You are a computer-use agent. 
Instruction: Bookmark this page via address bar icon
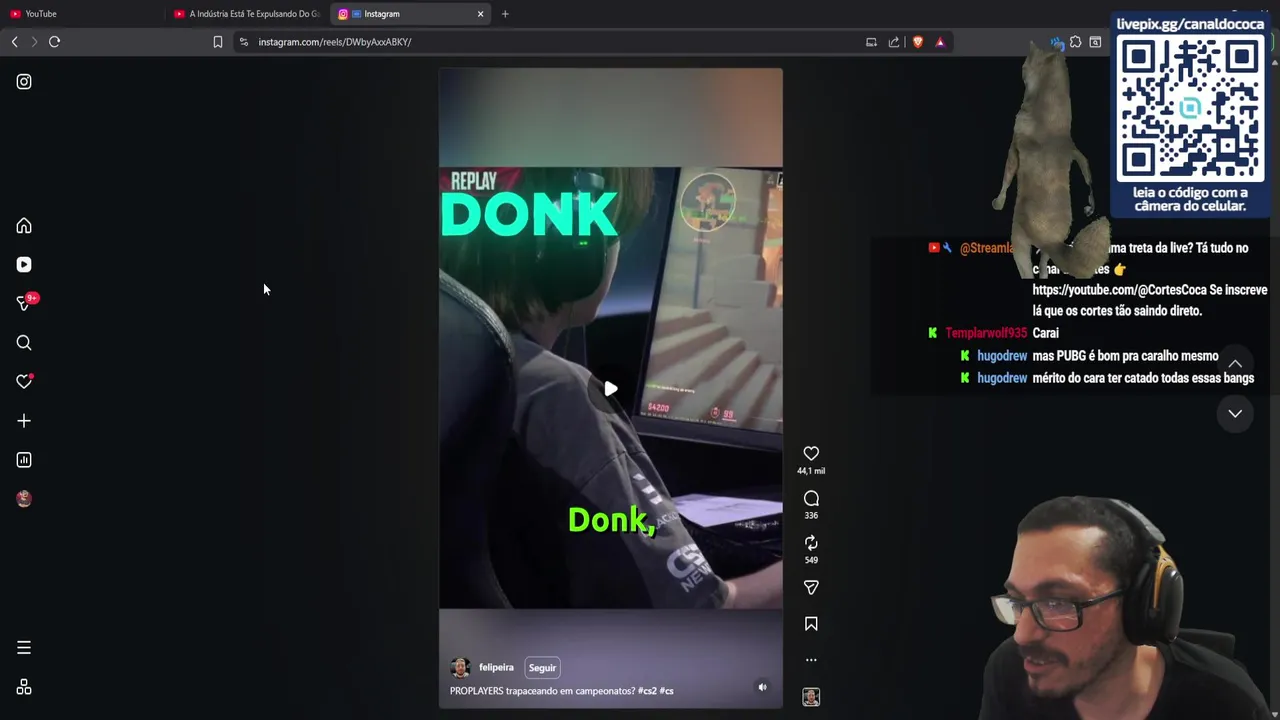218,42
